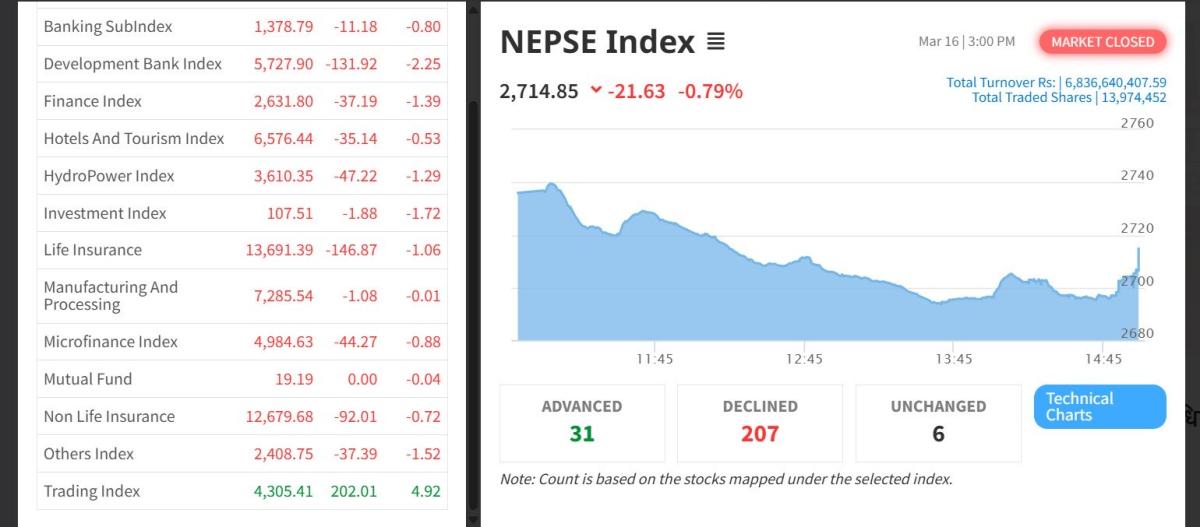Click the MARKET CLOSED badge
The height and width of the screenshot is (527, 1200).
coord(1102,42)
